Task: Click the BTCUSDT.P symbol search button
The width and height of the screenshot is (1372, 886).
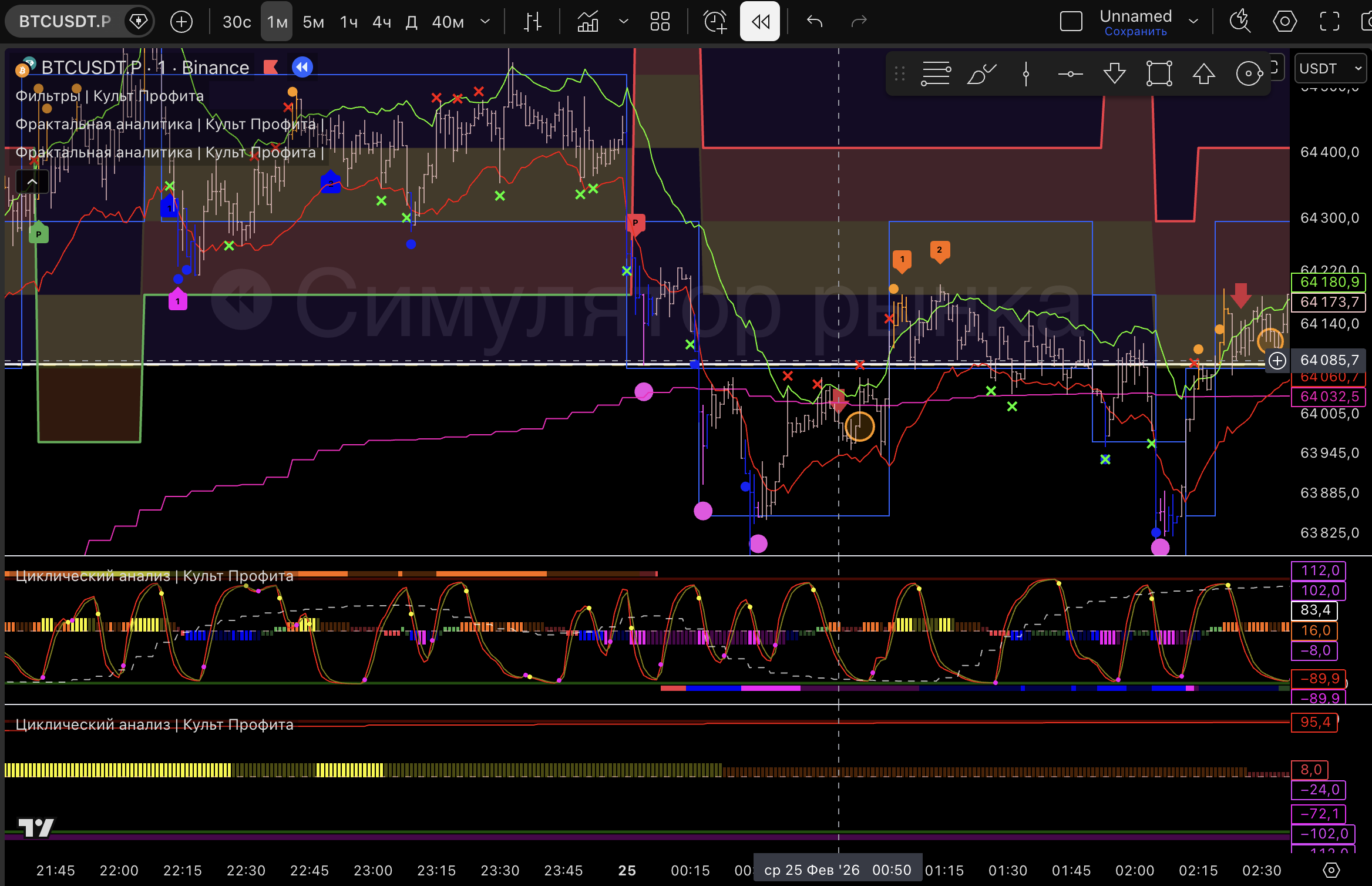Action: (65, 22)
